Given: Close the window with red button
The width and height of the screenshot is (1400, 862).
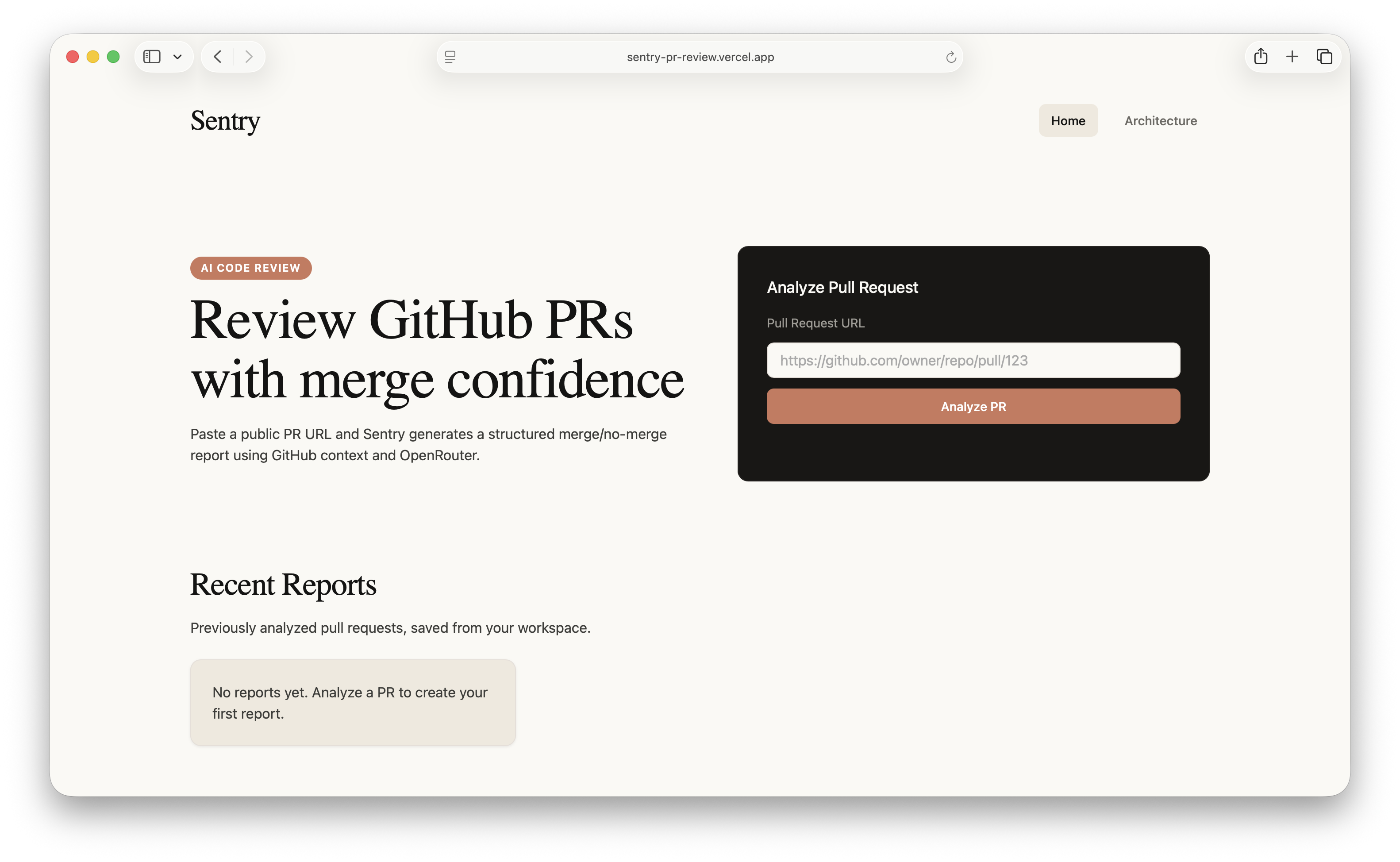Looking at the screenshot, I should click(73, 57).
